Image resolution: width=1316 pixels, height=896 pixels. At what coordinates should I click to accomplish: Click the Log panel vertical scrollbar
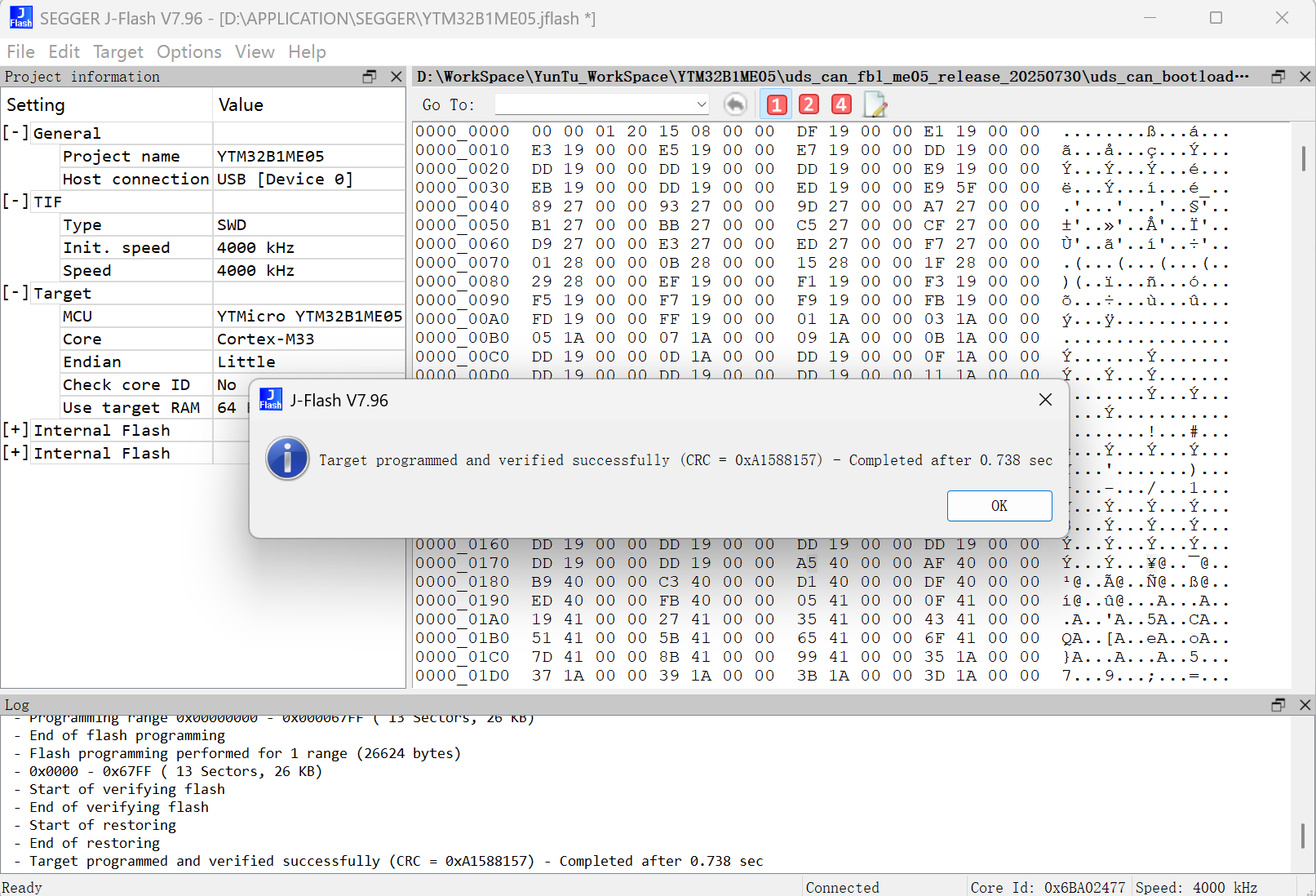(1303, 836)
